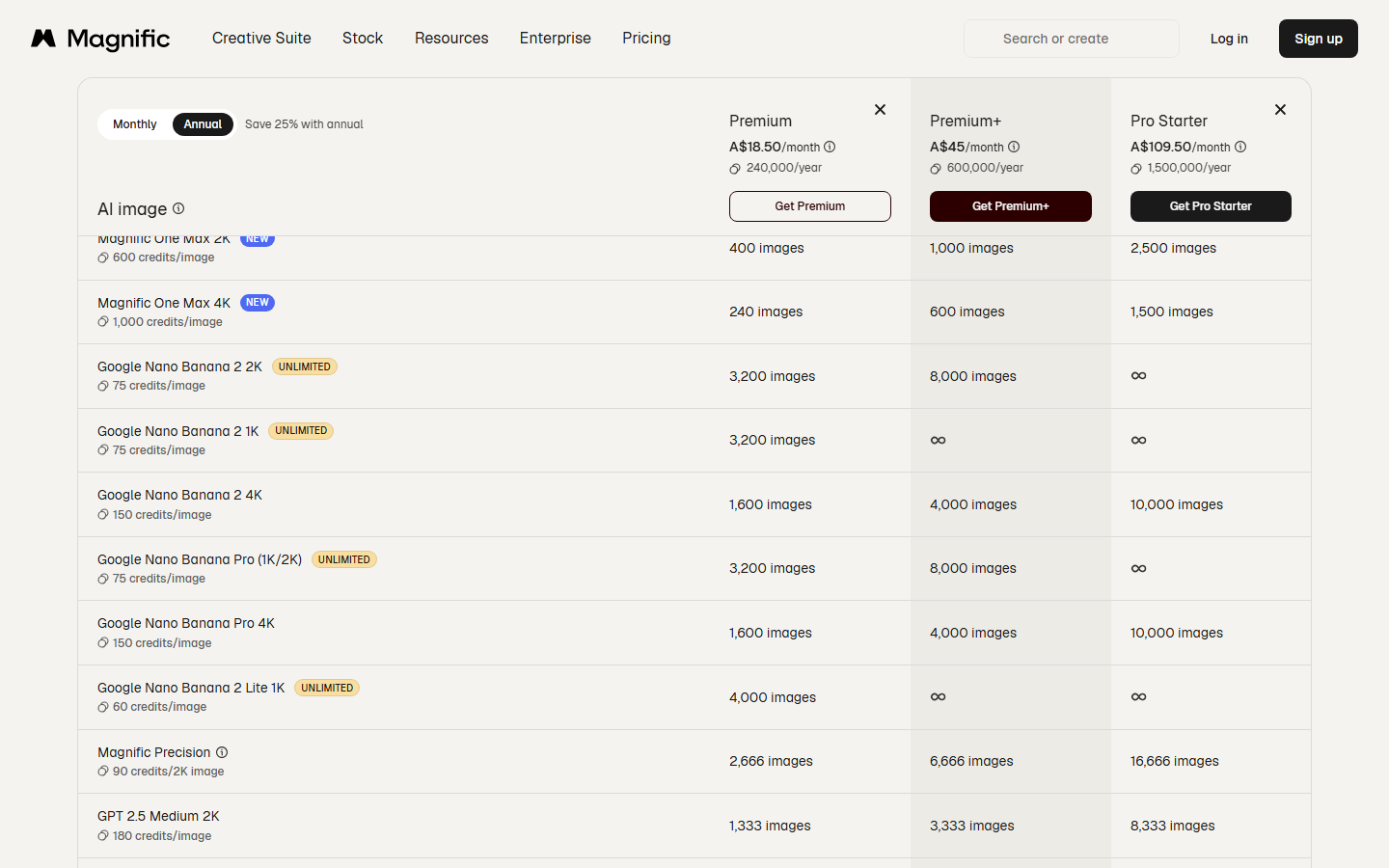Click the Magnific Precision info icon
The image size is (1389, 868).
pyautogui.click(x=222, y=752)
